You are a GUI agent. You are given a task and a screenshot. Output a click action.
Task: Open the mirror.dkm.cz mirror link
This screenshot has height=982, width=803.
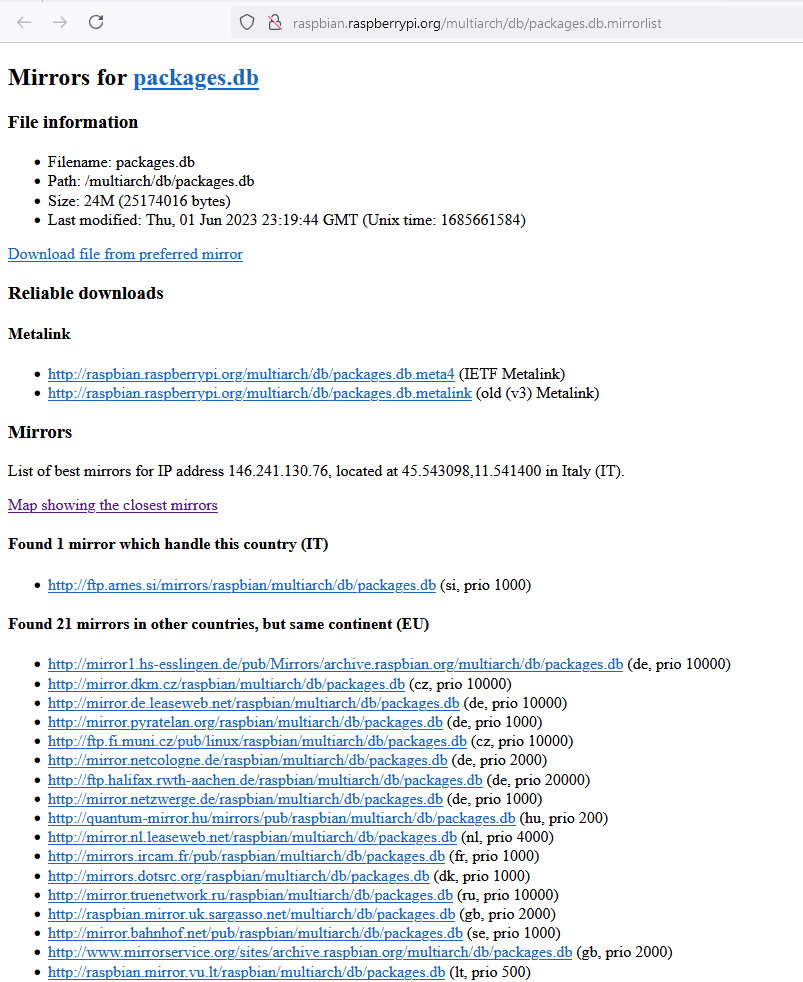click(x=226, y=684)
